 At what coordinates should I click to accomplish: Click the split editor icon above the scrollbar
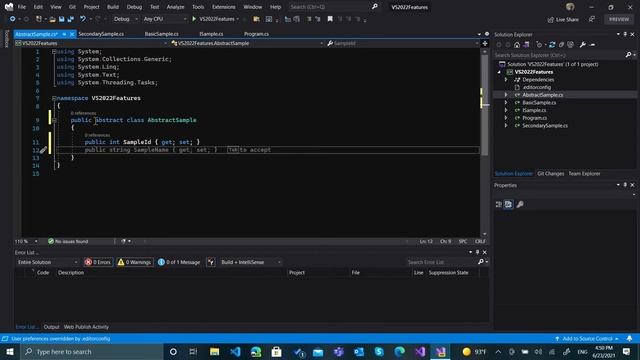pos(485,43)
